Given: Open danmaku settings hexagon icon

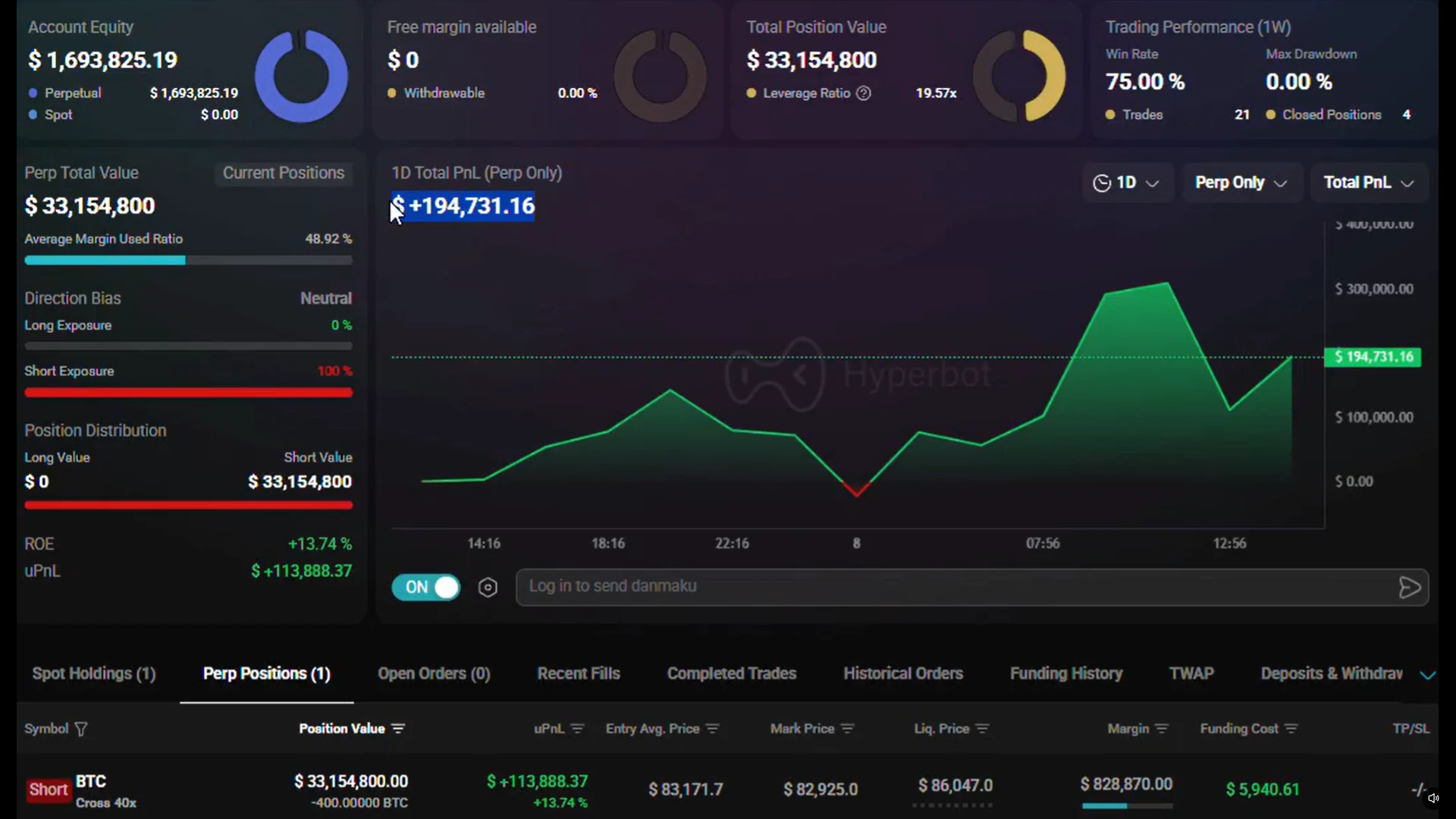Looking at the screenshot, I should (x=488, y=588).
